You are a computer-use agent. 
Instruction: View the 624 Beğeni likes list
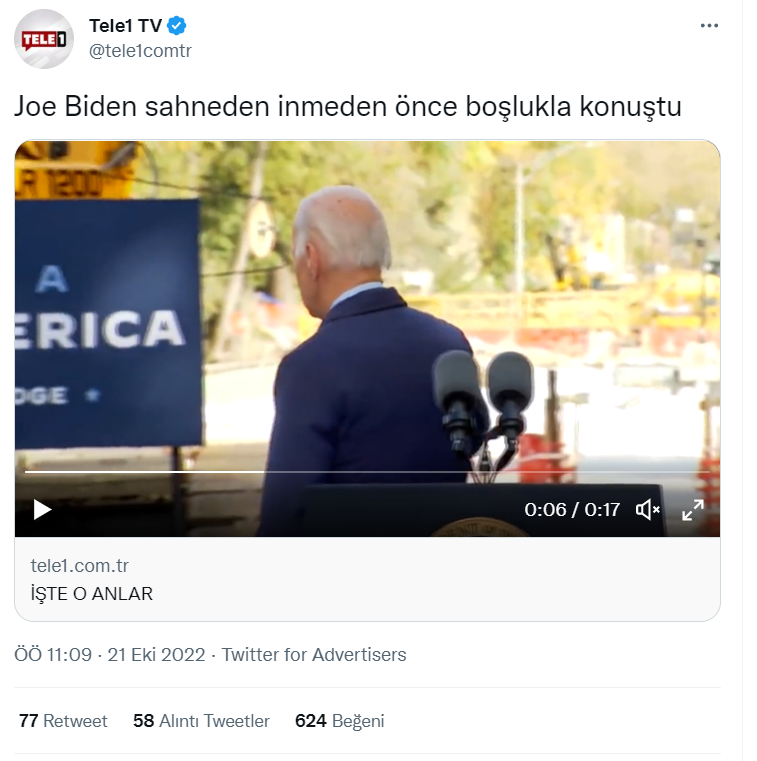(x=339, y=721)
